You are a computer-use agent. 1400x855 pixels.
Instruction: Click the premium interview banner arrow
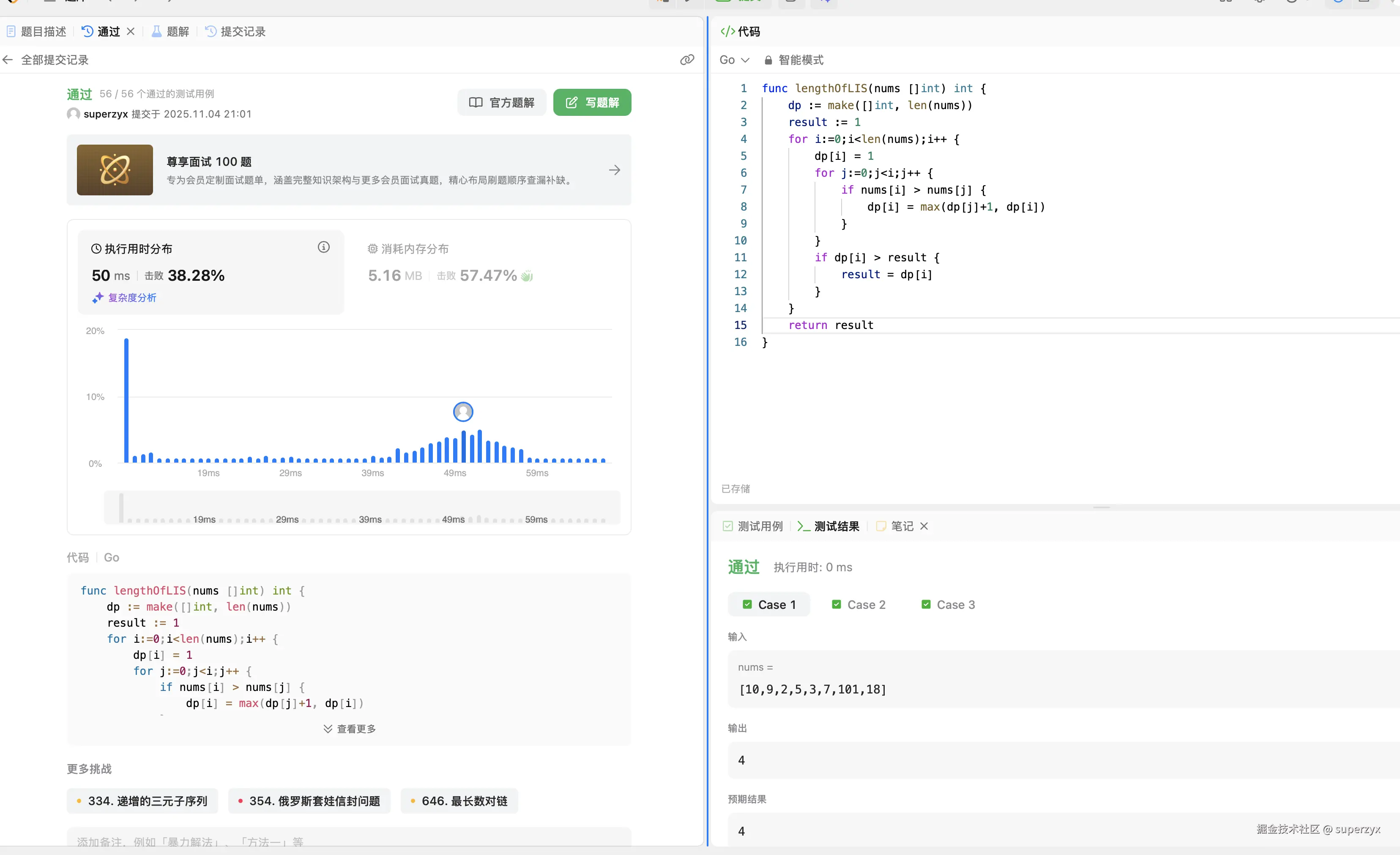[x=614, y=170]
